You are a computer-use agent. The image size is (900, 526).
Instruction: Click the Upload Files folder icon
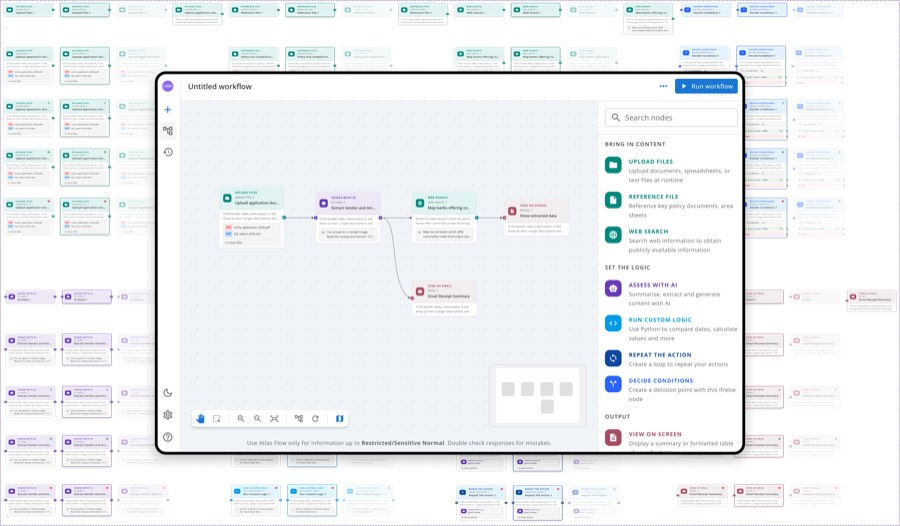click(613, 165)
